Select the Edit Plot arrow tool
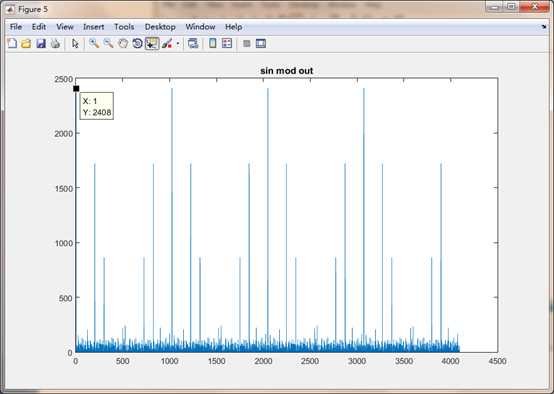This screenshot has width=554, height=394. [x=75, y=43]
